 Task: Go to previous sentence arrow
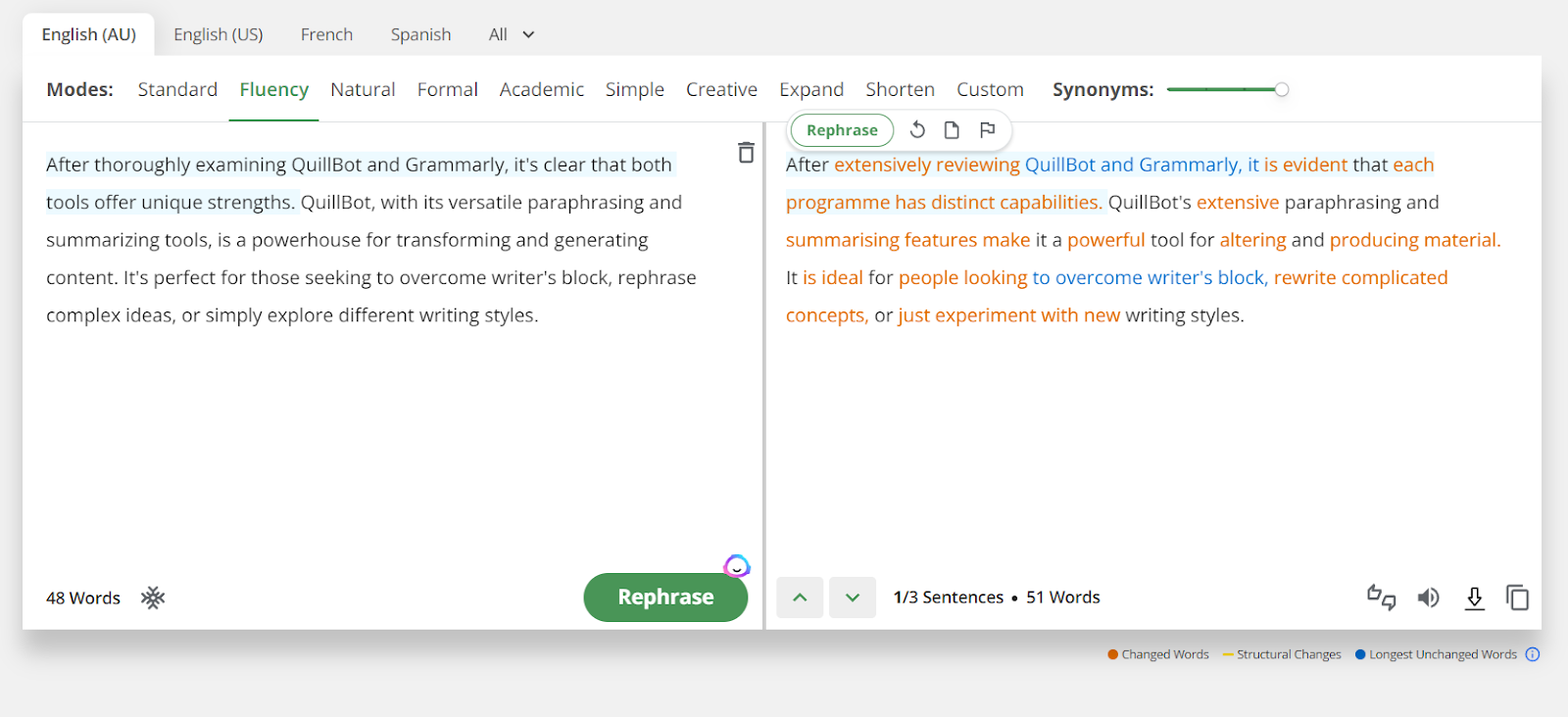pyautogui.click(x=801, y=597)
